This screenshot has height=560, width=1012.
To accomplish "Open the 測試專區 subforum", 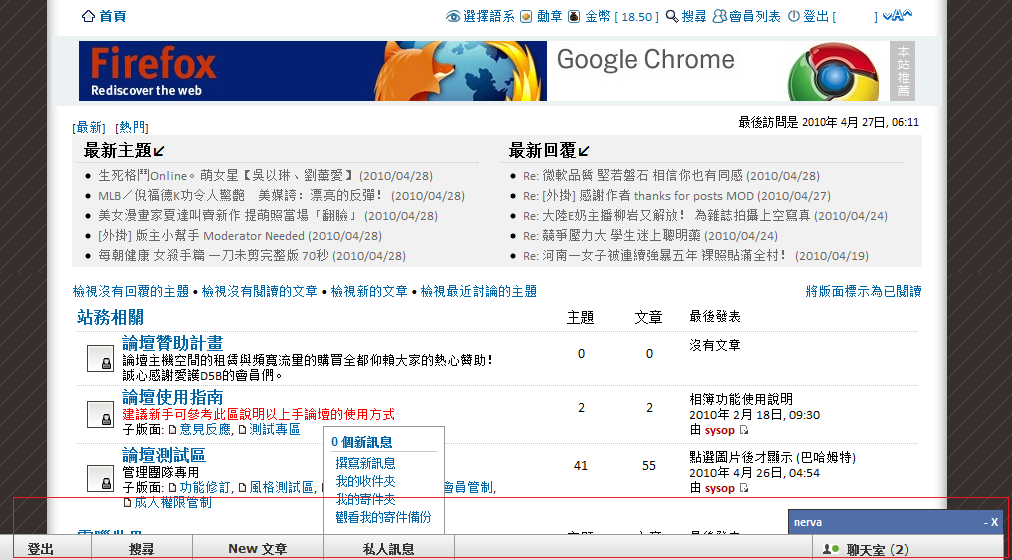I will click(275, 429).
